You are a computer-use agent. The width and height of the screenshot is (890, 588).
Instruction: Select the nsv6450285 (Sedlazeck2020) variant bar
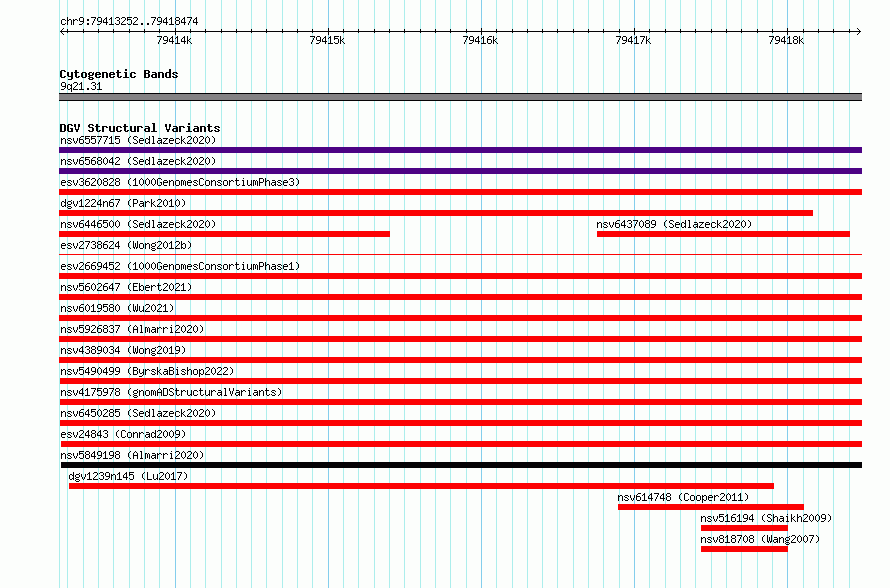coord(460,423)
